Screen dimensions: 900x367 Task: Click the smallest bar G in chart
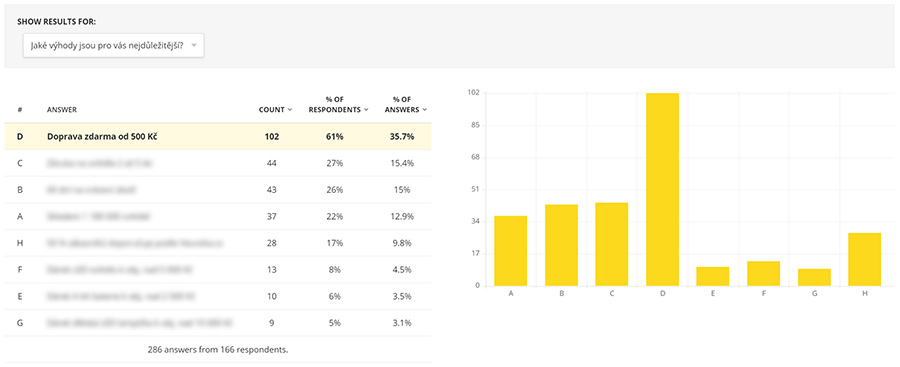(814, 277)
